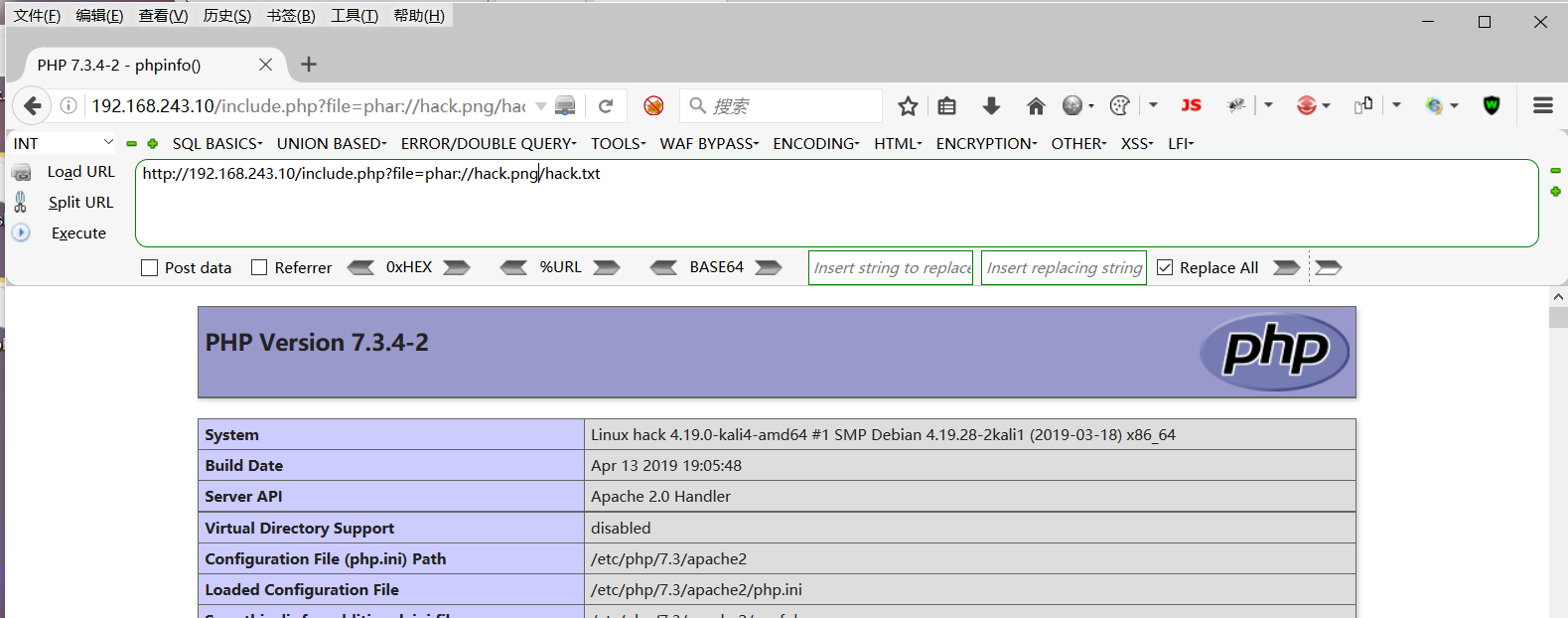Expand the SQL BASICS menu
Screen dimensions: 1568x618
(217, 144)
